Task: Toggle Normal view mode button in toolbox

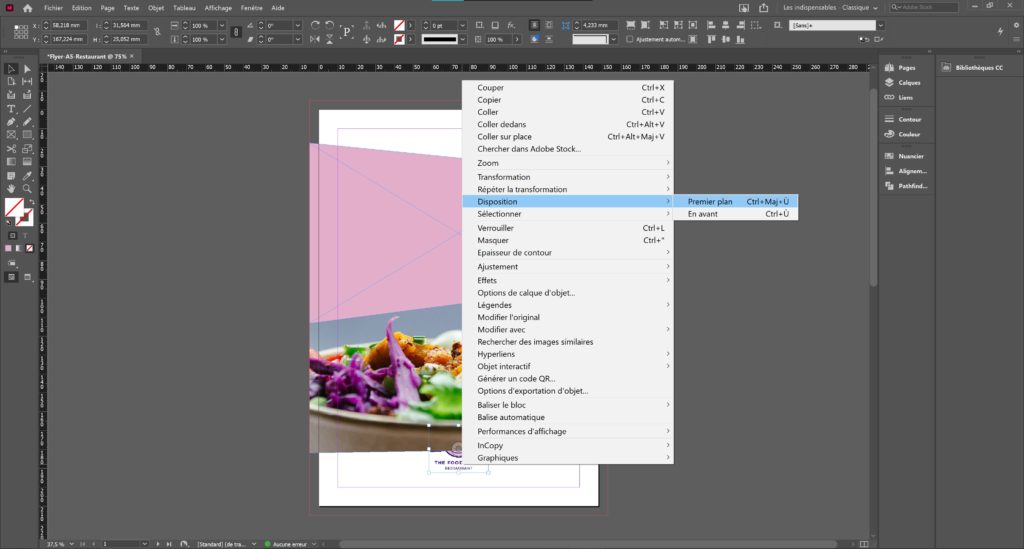Action: pos(11,277)
